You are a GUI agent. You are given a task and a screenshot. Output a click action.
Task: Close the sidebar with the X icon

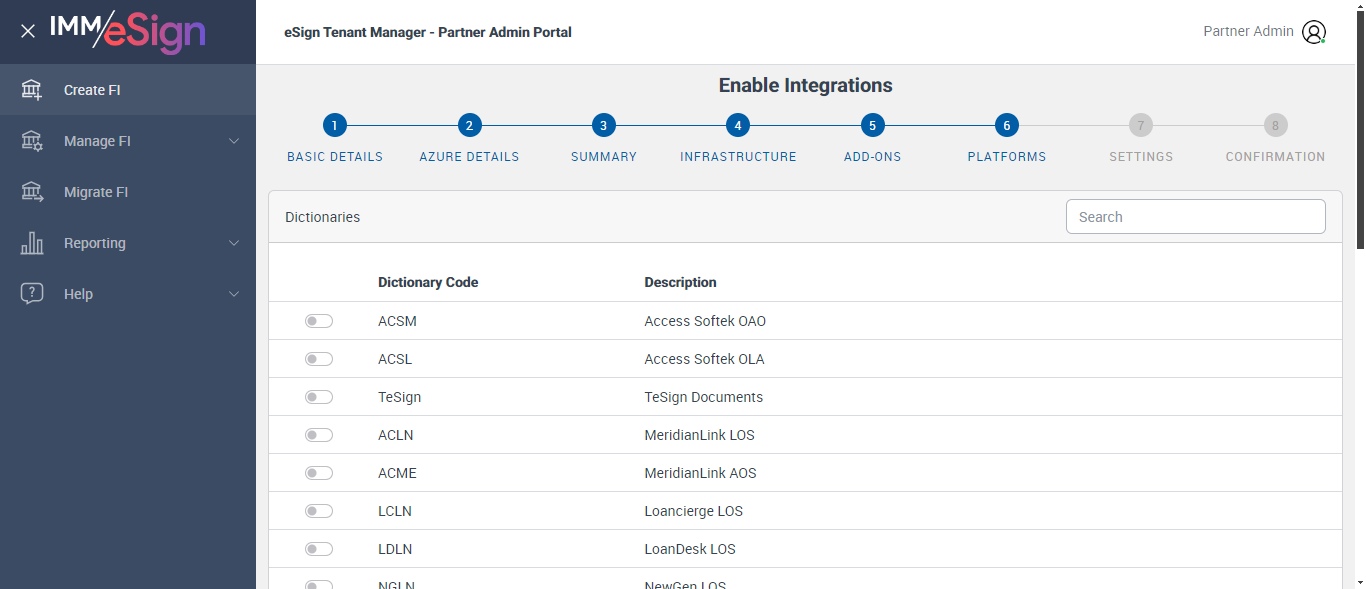28,31
